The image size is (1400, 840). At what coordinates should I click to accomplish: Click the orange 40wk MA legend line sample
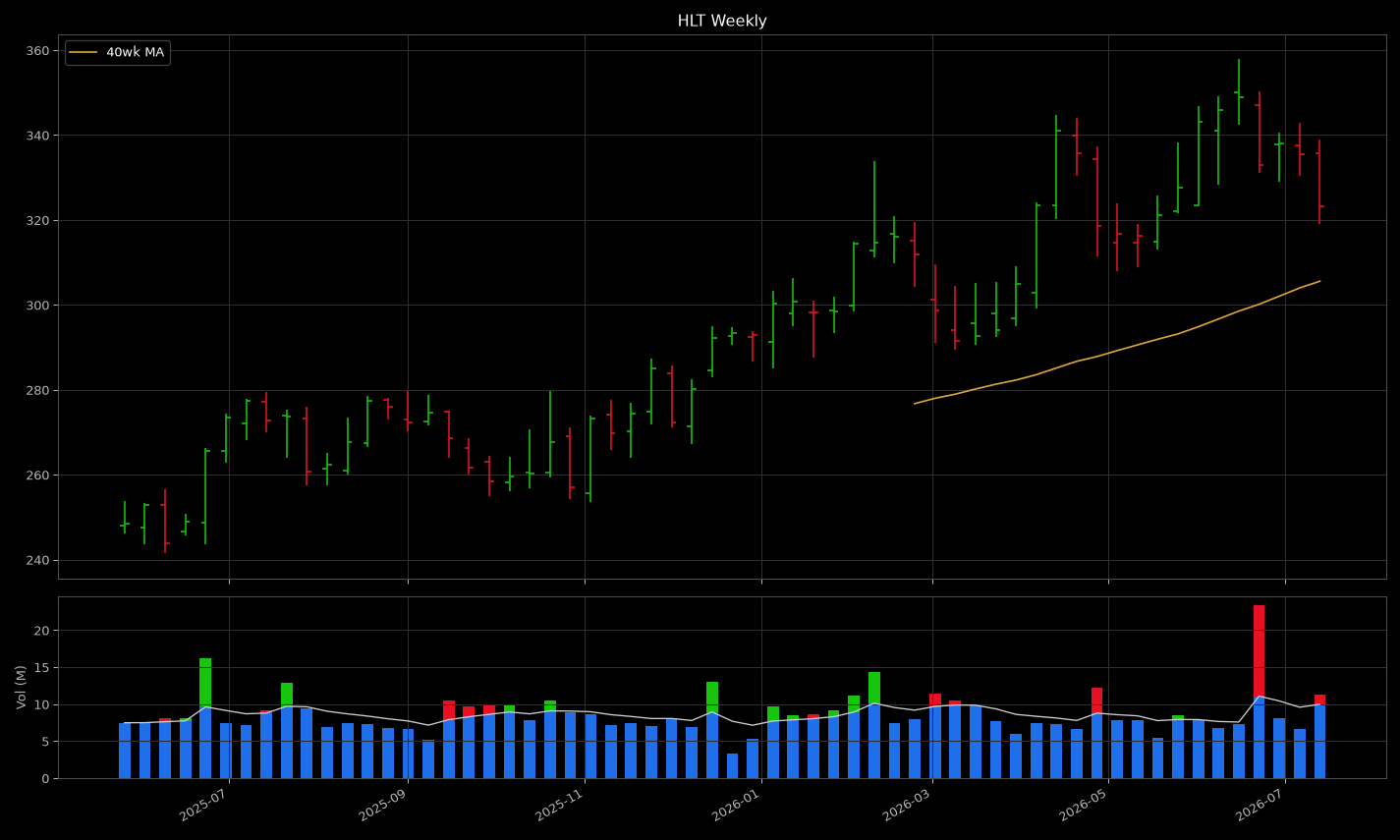coord(84,52)
